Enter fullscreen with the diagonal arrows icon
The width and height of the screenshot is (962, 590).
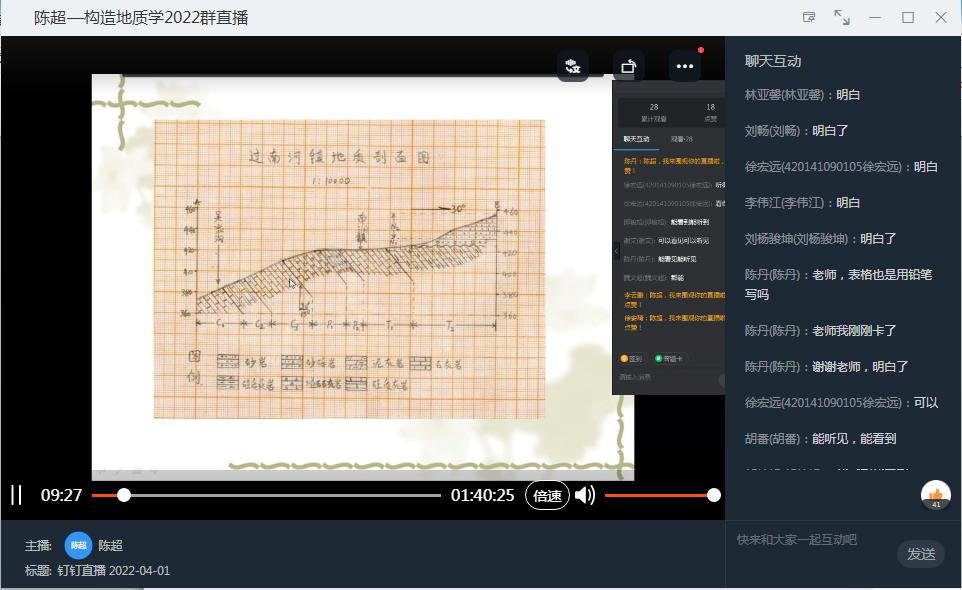tap(842, 17)
